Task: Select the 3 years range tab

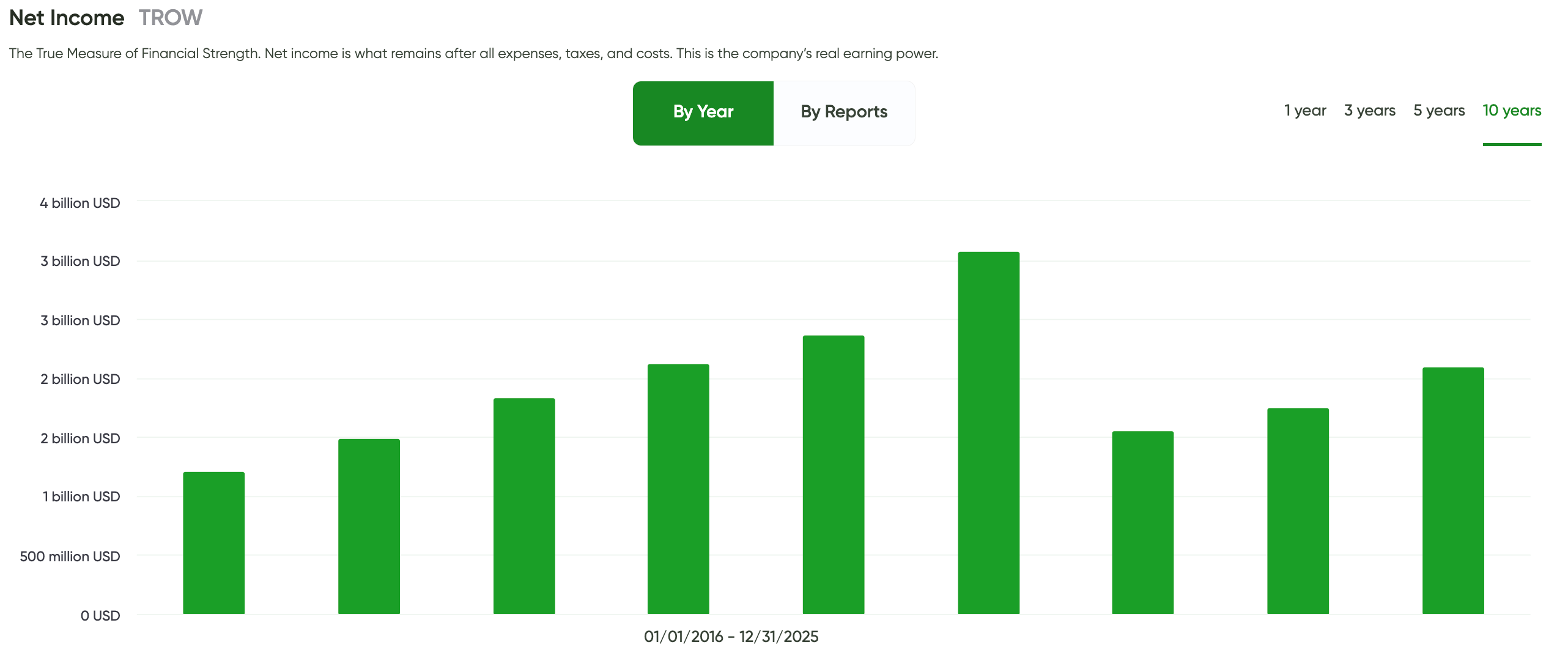Action: point(1369,111)
